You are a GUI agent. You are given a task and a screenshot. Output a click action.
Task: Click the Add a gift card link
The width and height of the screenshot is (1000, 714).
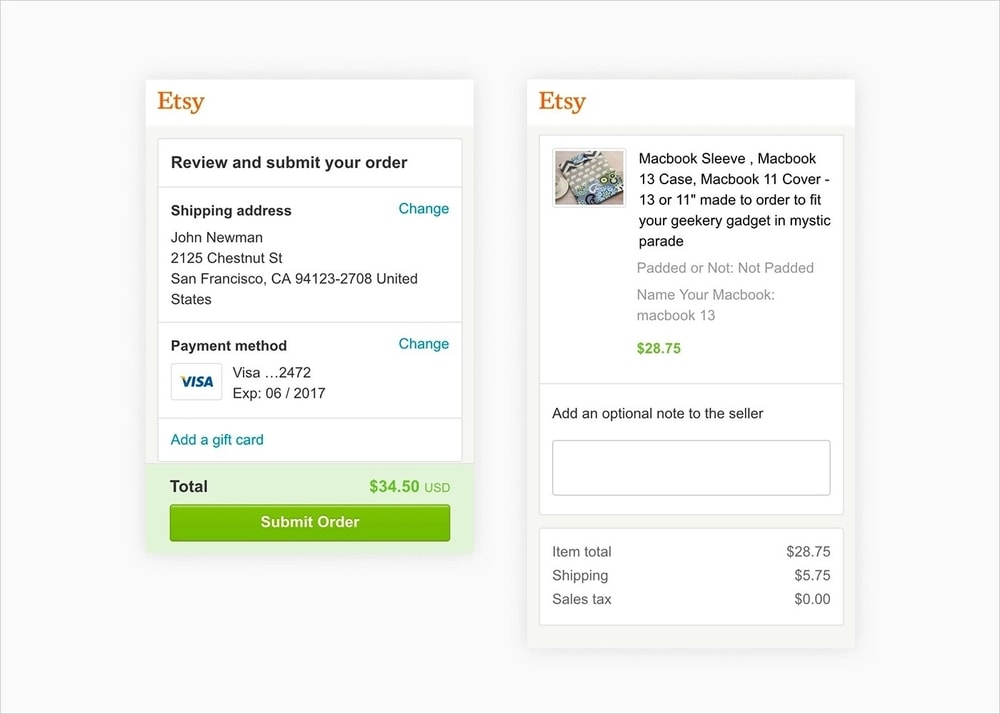point(216,439)
